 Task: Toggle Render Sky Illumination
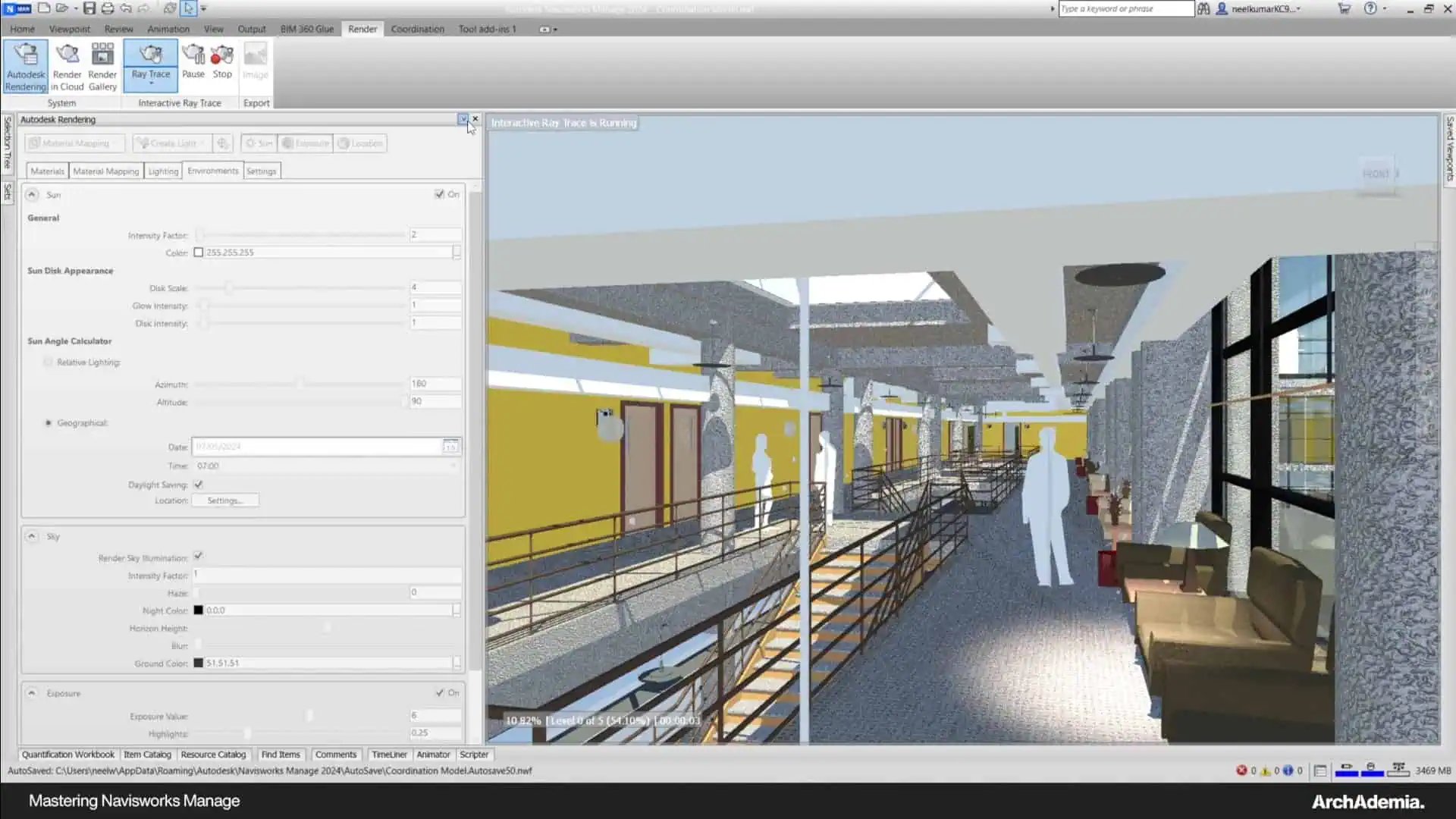(198, 557)
